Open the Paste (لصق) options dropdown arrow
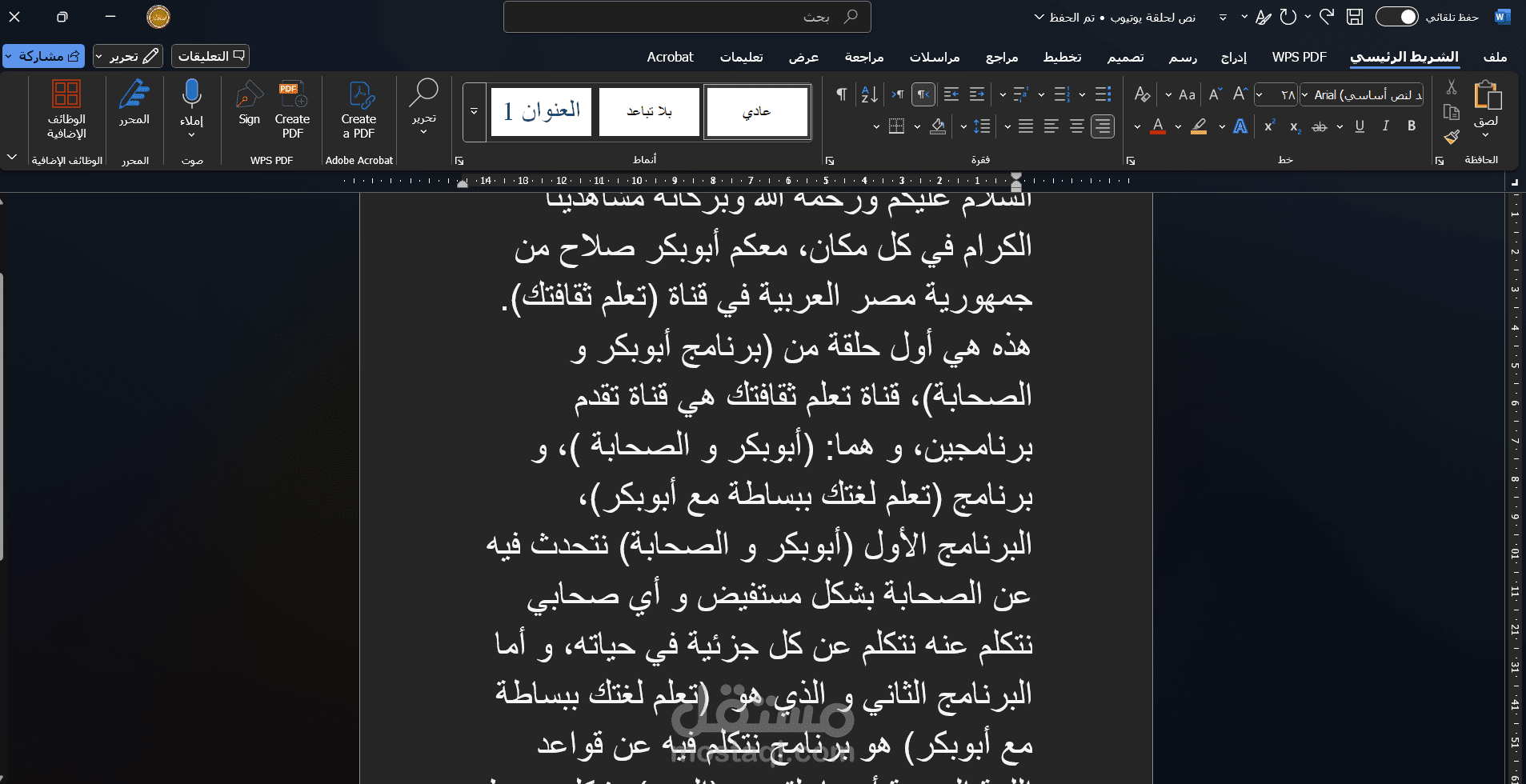 tap(1486, 135)
